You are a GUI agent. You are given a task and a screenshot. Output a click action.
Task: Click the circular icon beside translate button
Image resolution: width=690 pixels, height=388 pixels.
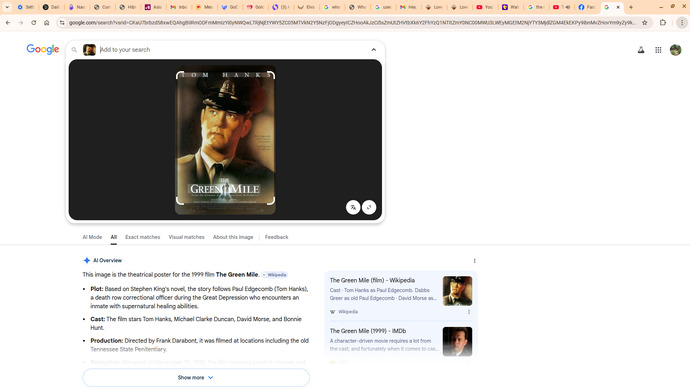pos(369,207)
